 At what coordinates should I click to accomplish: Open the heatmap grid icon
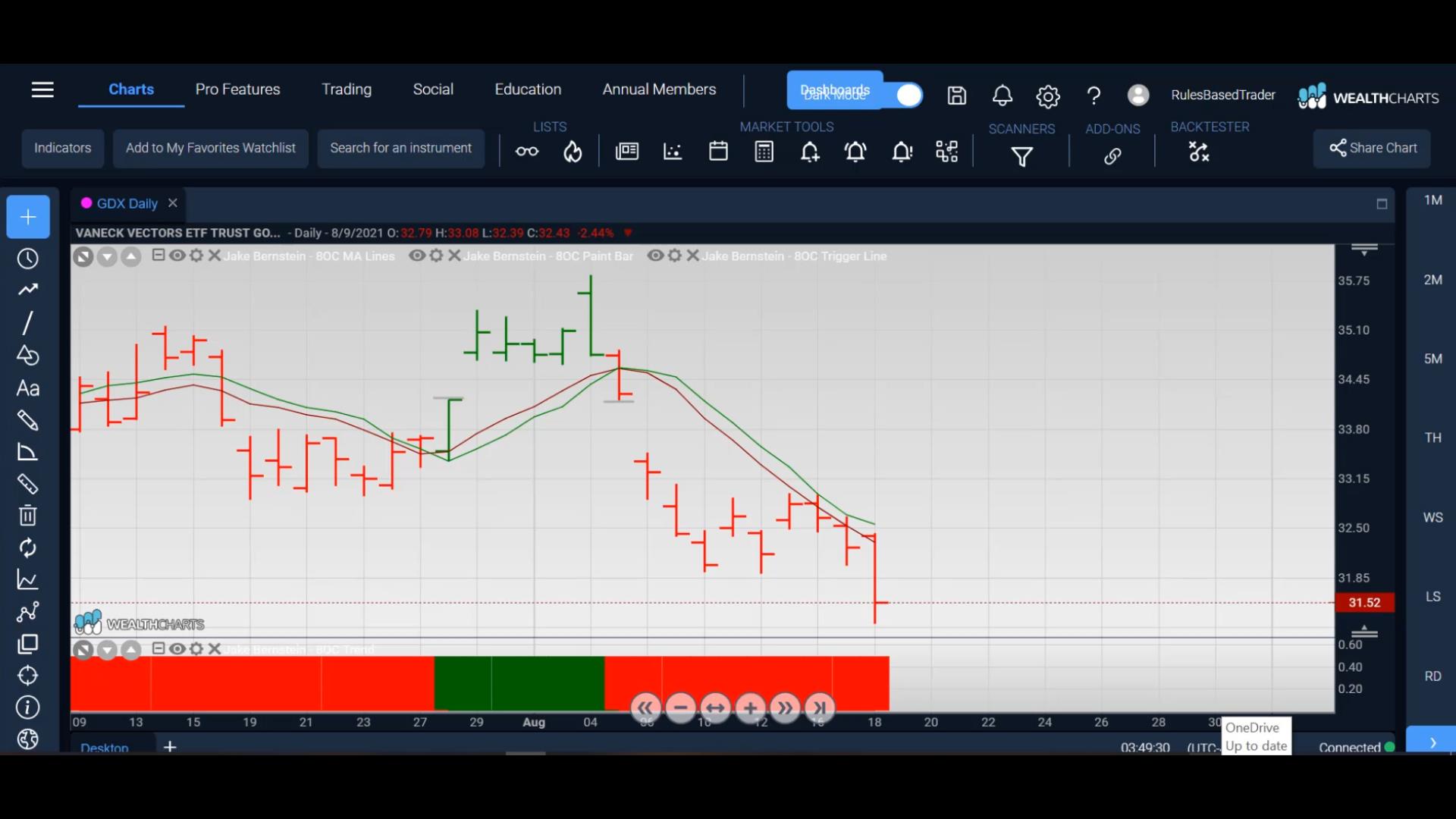pyautogui.click(x=946, y=152)
